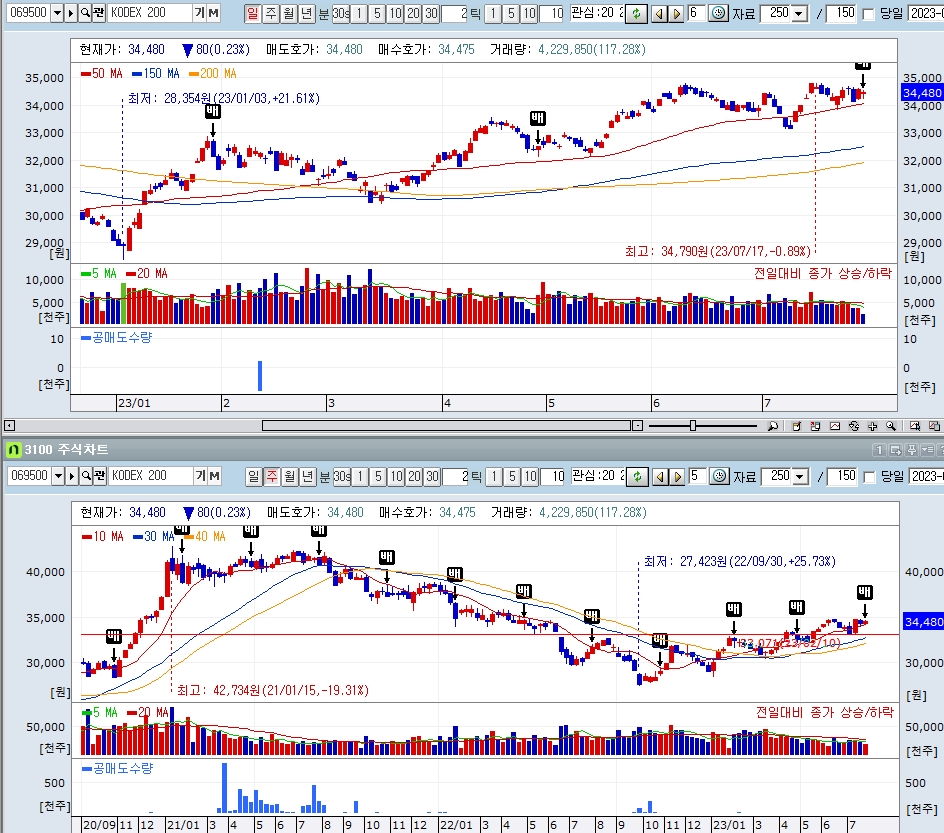Image resolution: width=944 pixels, height=833 pixels.
Task: Open stock code 069500 dropdown in lower toolbar
Action: pos(58,475)
